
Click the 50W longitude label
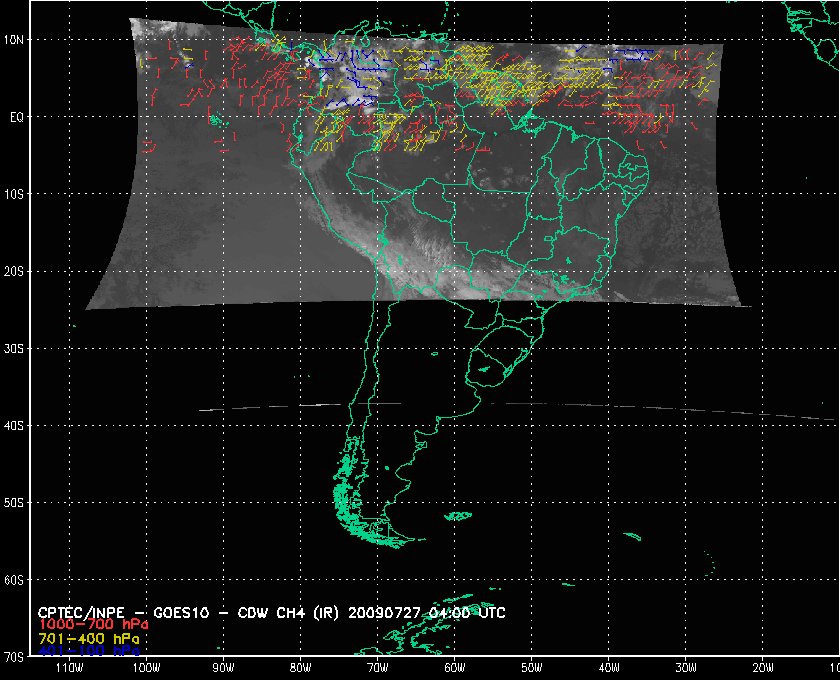point(532,668)
